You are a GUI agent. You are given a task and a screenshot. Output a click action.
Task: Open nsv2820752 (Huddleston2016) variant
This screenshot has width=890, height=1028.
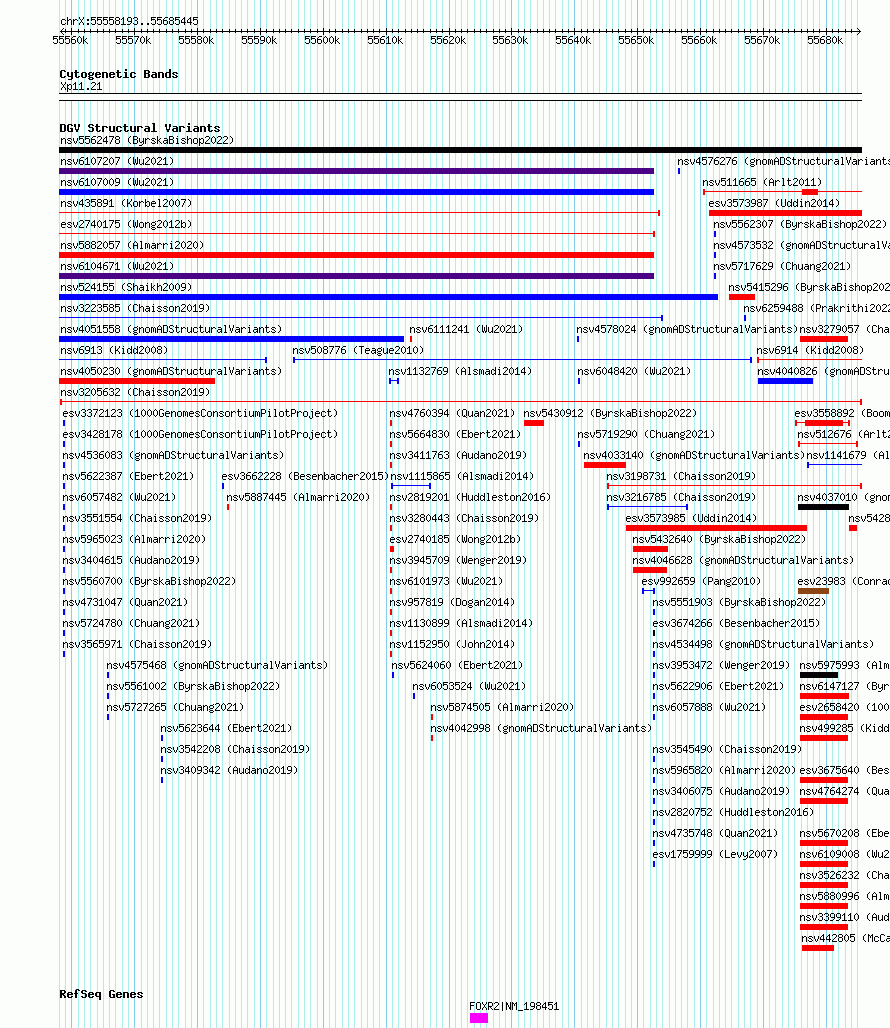pyautogui.click(x=733, y=812)
